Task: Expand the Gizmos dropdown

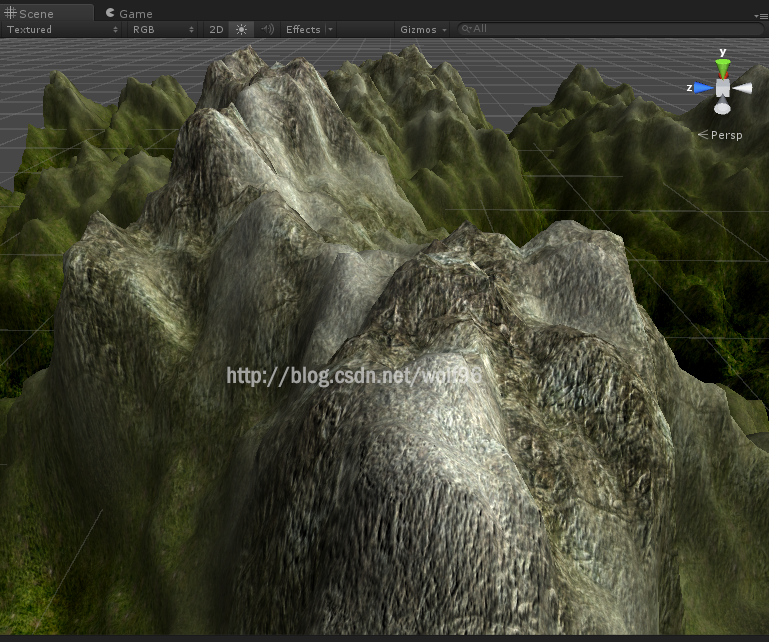Action: click(x=424, y=29)
